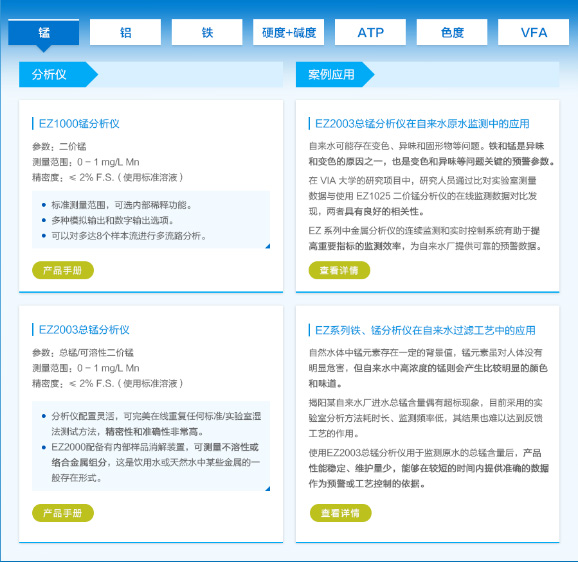Click bullet 可以对多达8个样本流进行多流路分析

pyautogui.click(x=129, y=235)
